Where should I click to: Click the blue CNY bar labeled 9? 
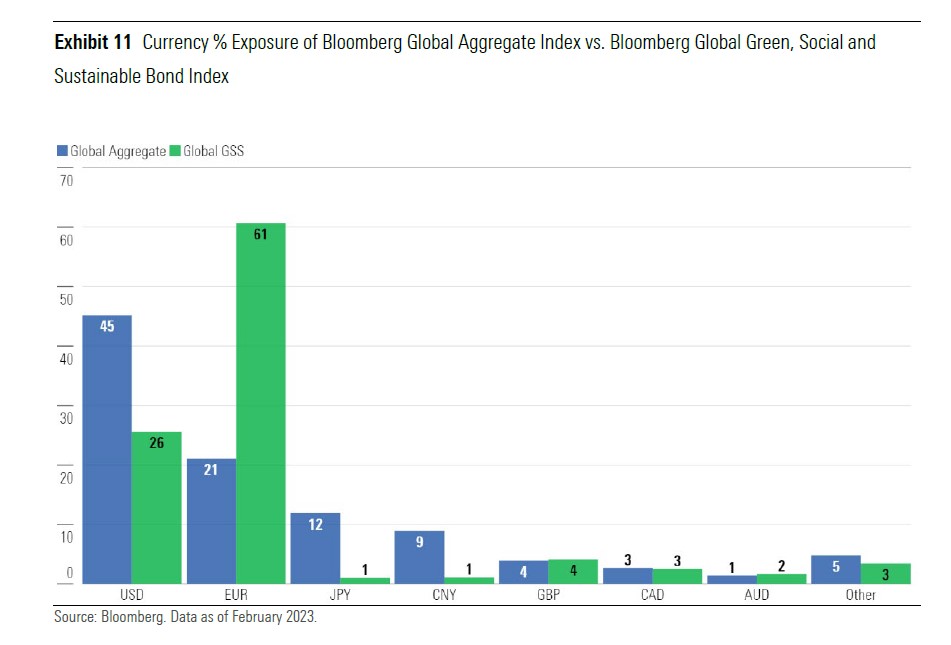pyautogui.click(x=419, y=557)
